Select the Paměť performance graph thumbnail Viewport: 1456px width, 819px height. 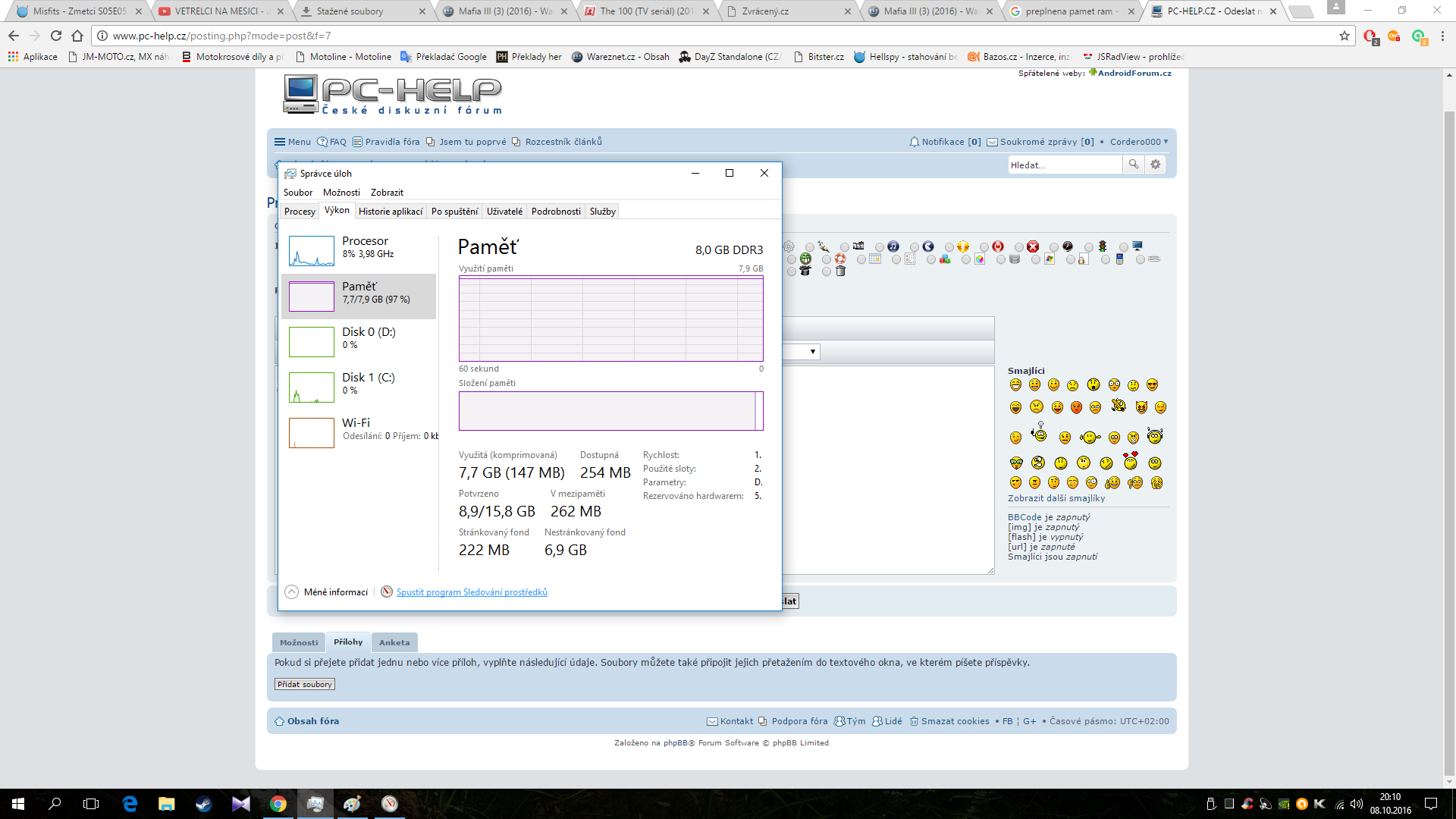click(x=311, y=297)
